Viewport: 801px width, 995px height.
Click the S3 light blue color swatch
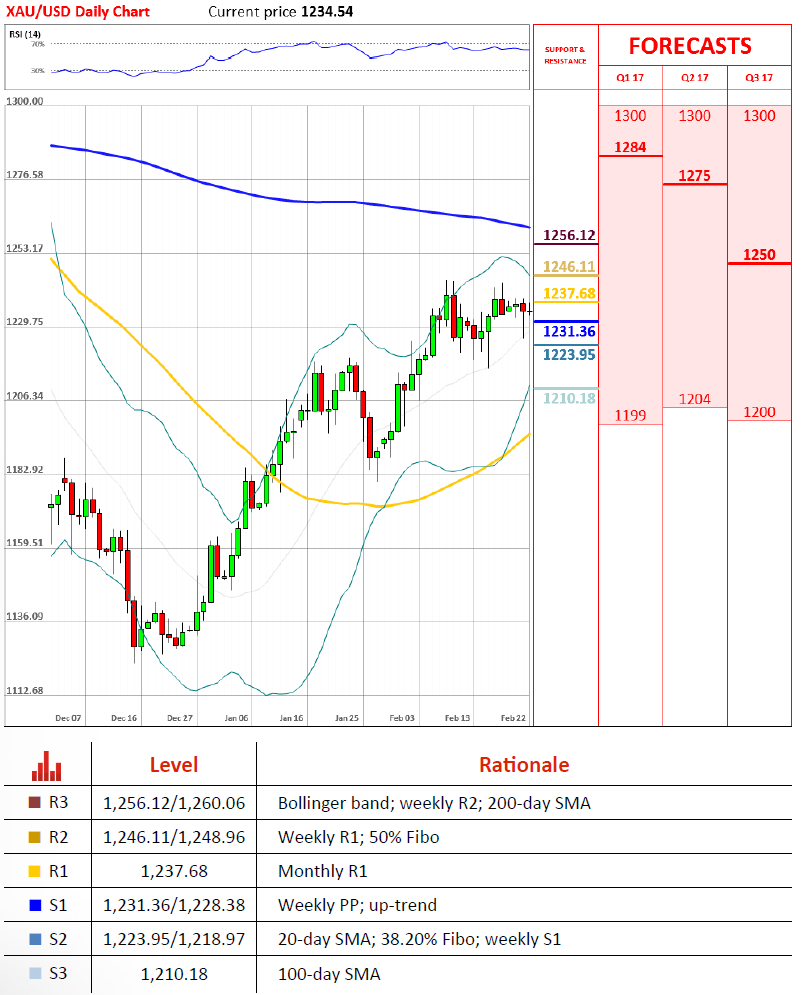click(35, 973)
